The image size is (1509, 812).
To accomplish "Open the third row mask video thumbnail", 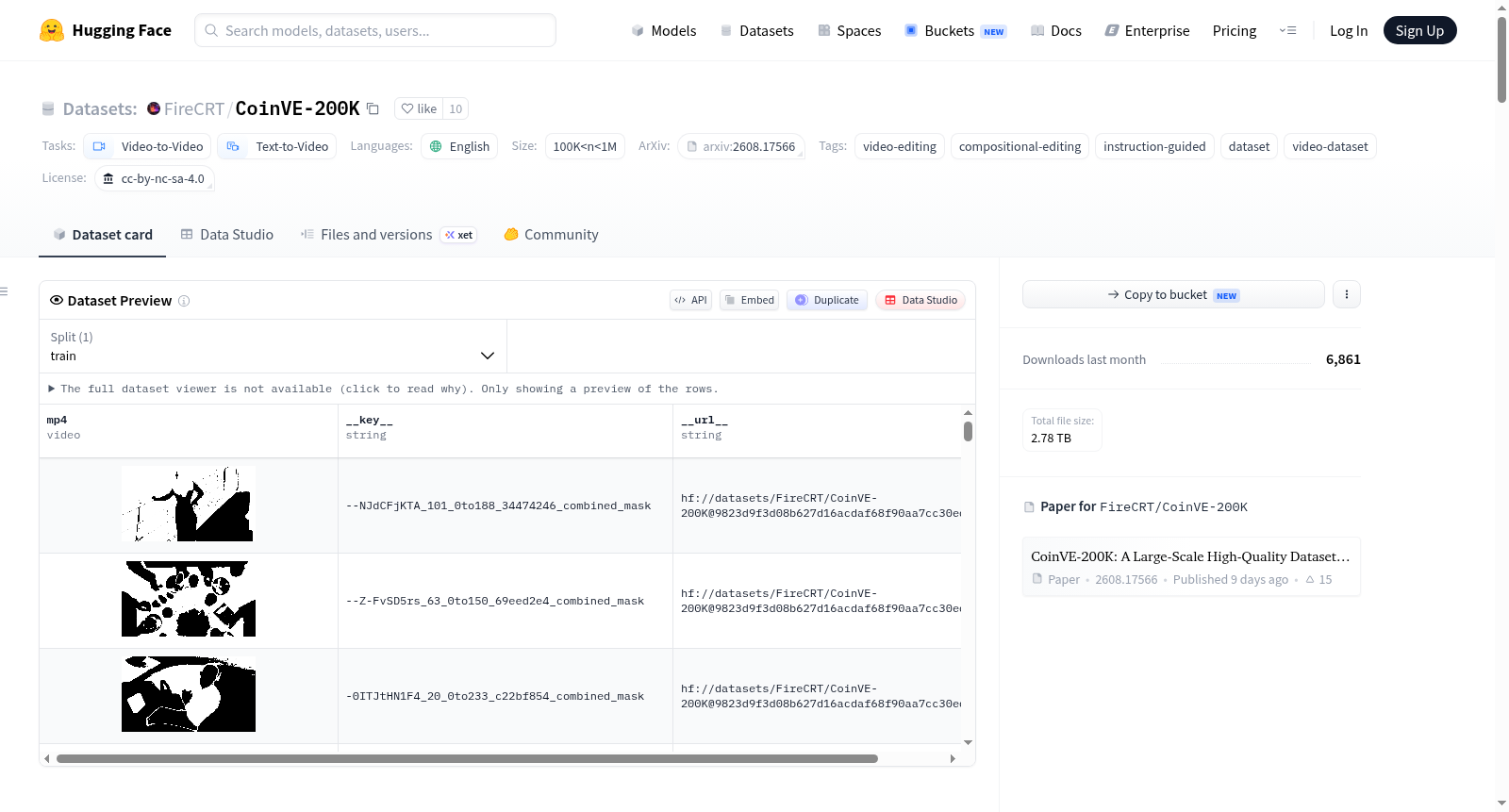I will (x=189, y=695).
